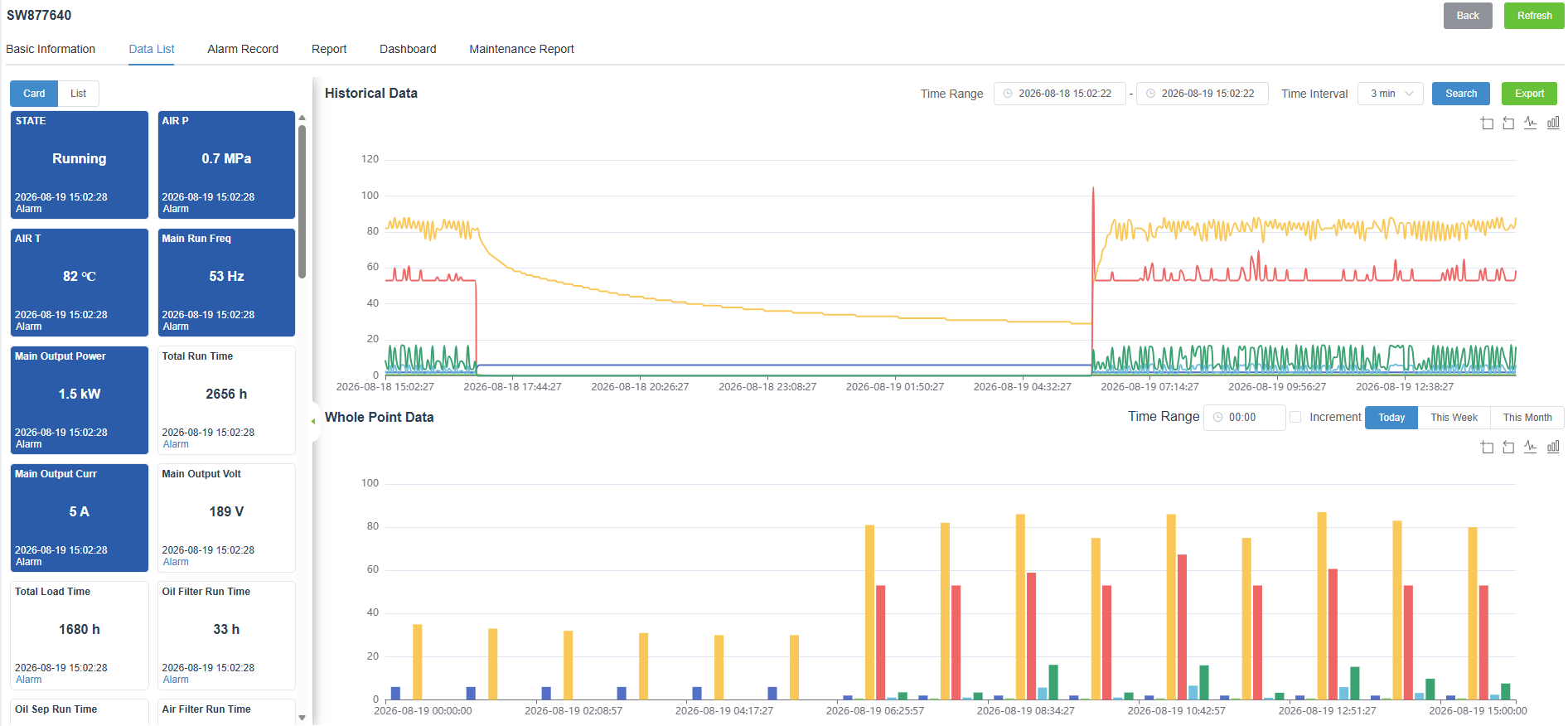
Task: Open the 00:00 time picker in Whole Point Data
Action: tap(1244, 417)
